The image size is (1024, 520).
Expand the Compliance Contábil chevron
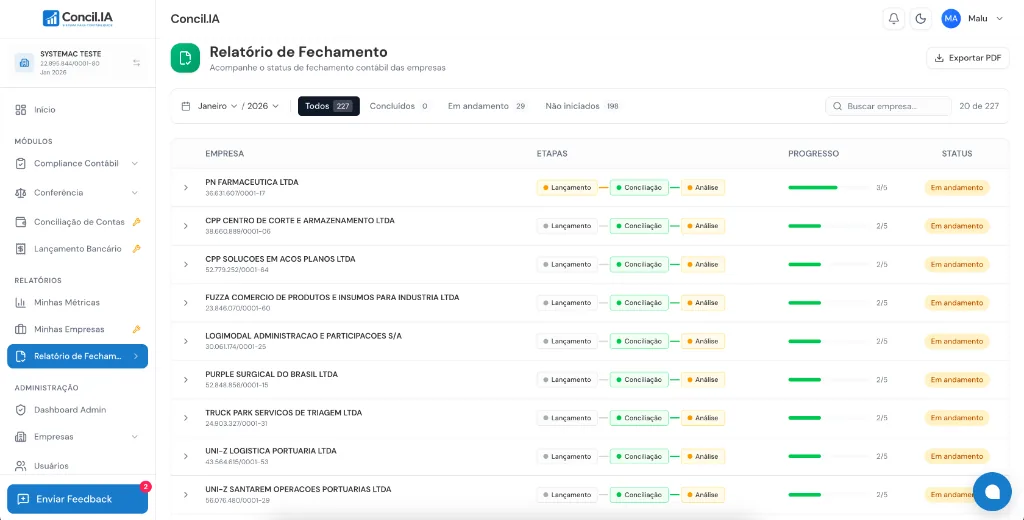[135, 163]
